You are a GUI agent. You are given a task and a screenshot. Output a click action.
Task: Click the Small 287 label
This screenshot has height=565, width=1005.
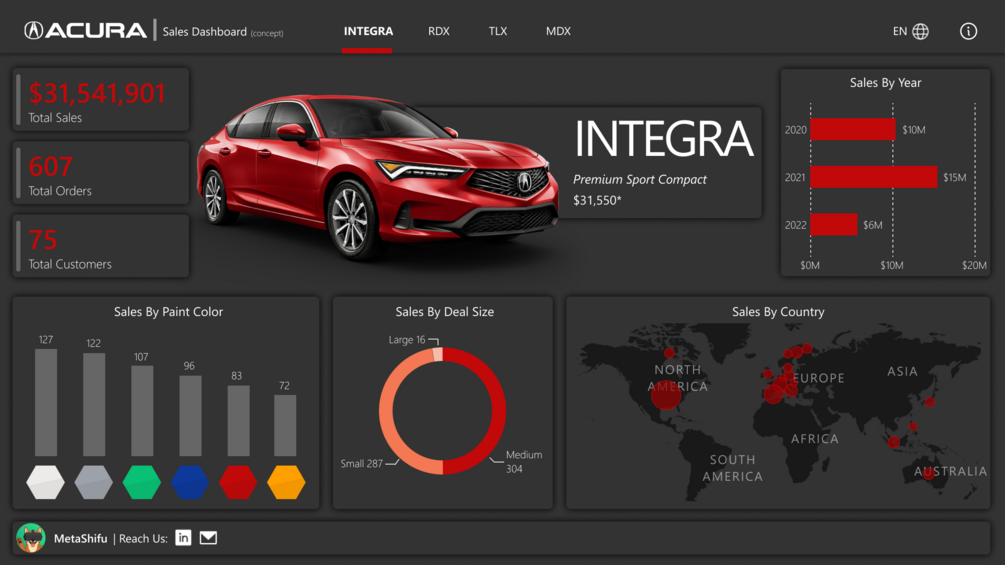(361, 463)
